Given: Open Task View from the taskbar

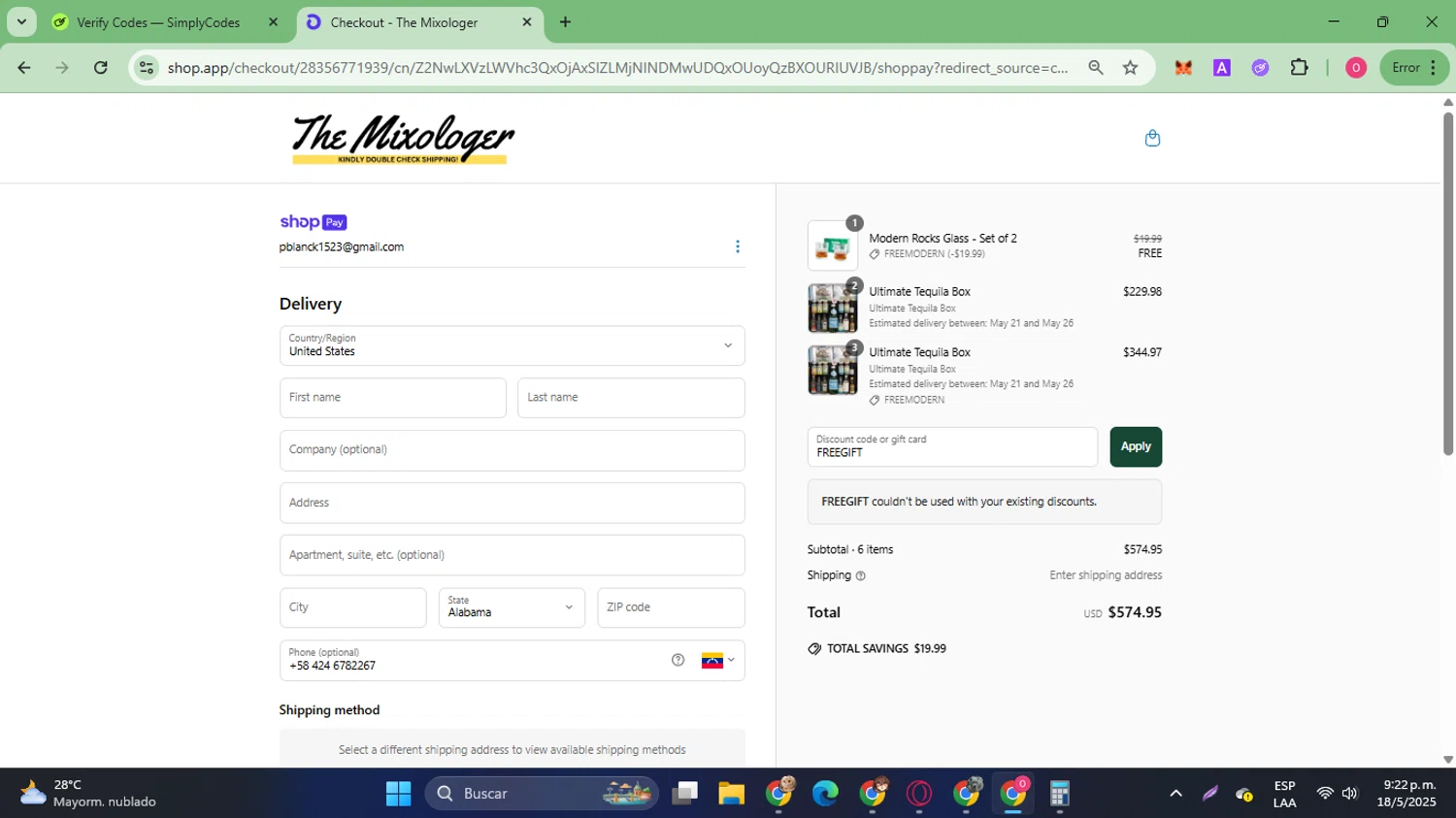Looking at the screenshot, I should (x=685, y=794).
